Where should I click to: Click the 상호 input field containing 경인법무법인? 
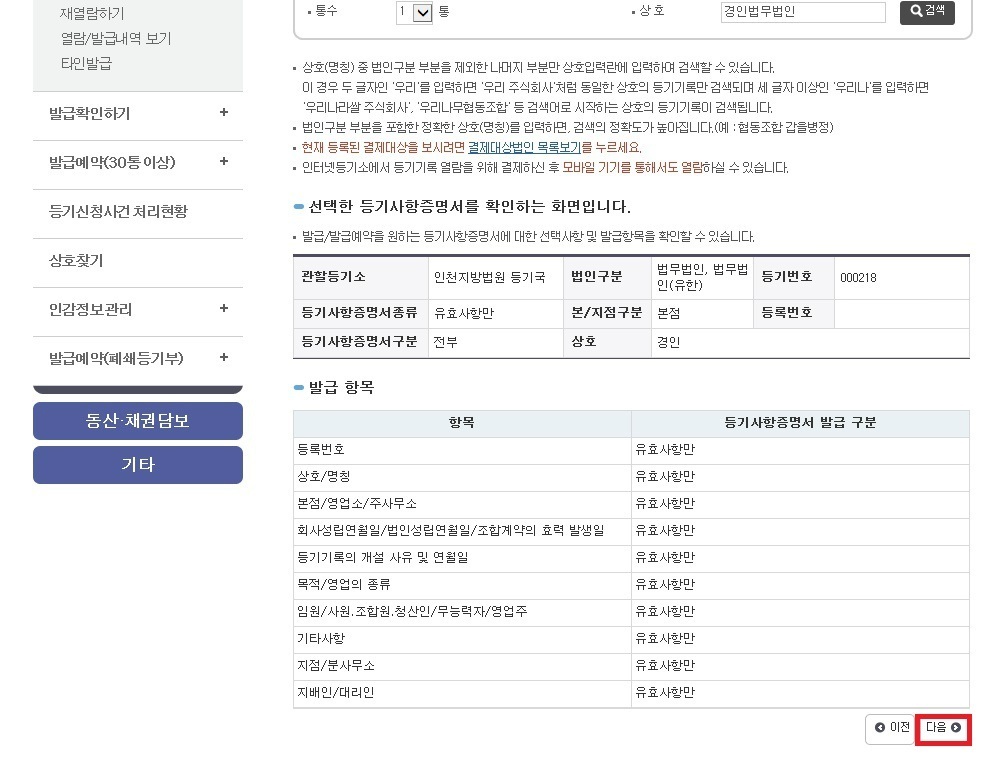pyautogui.click(x=803, y=12)
